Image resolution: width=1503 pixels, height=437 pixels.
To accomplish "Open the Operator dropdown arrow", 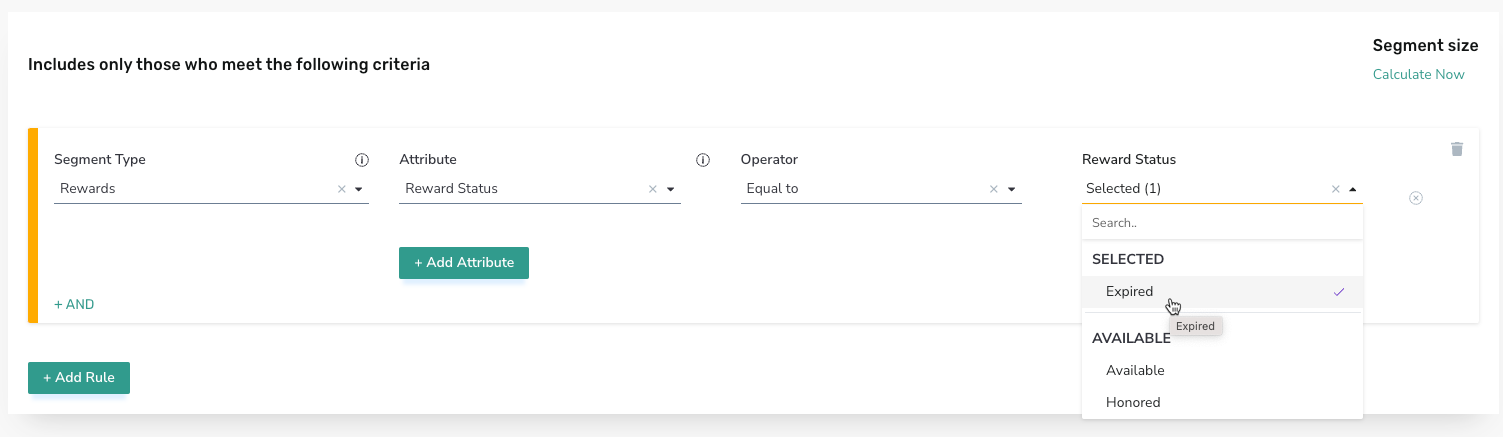I will [x=1011, y=189].
